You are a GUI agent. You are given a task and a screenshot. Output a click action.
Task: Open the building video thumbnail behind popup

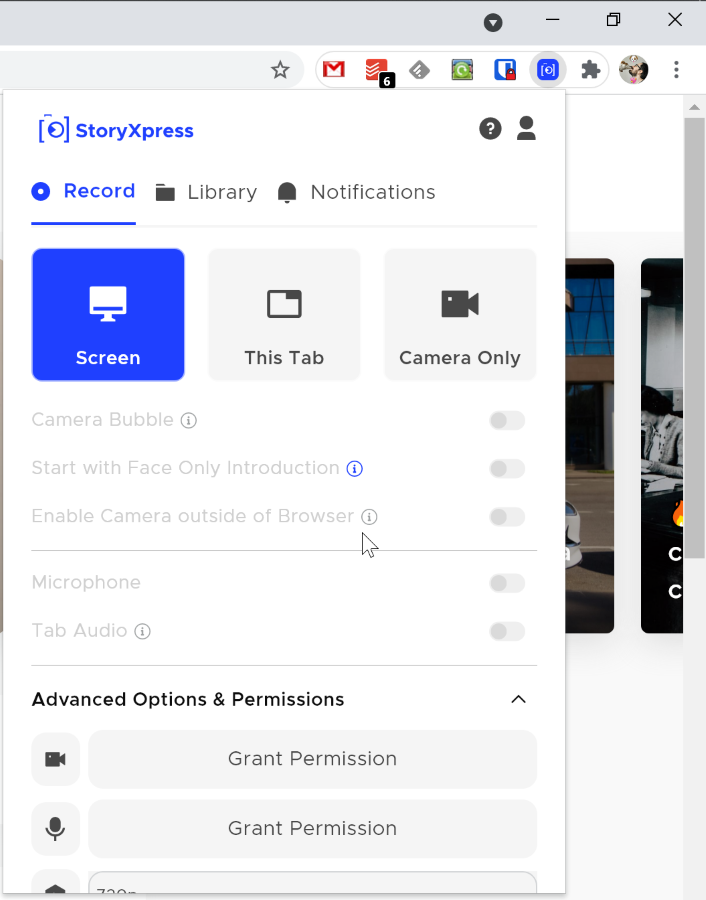point(590,445)
